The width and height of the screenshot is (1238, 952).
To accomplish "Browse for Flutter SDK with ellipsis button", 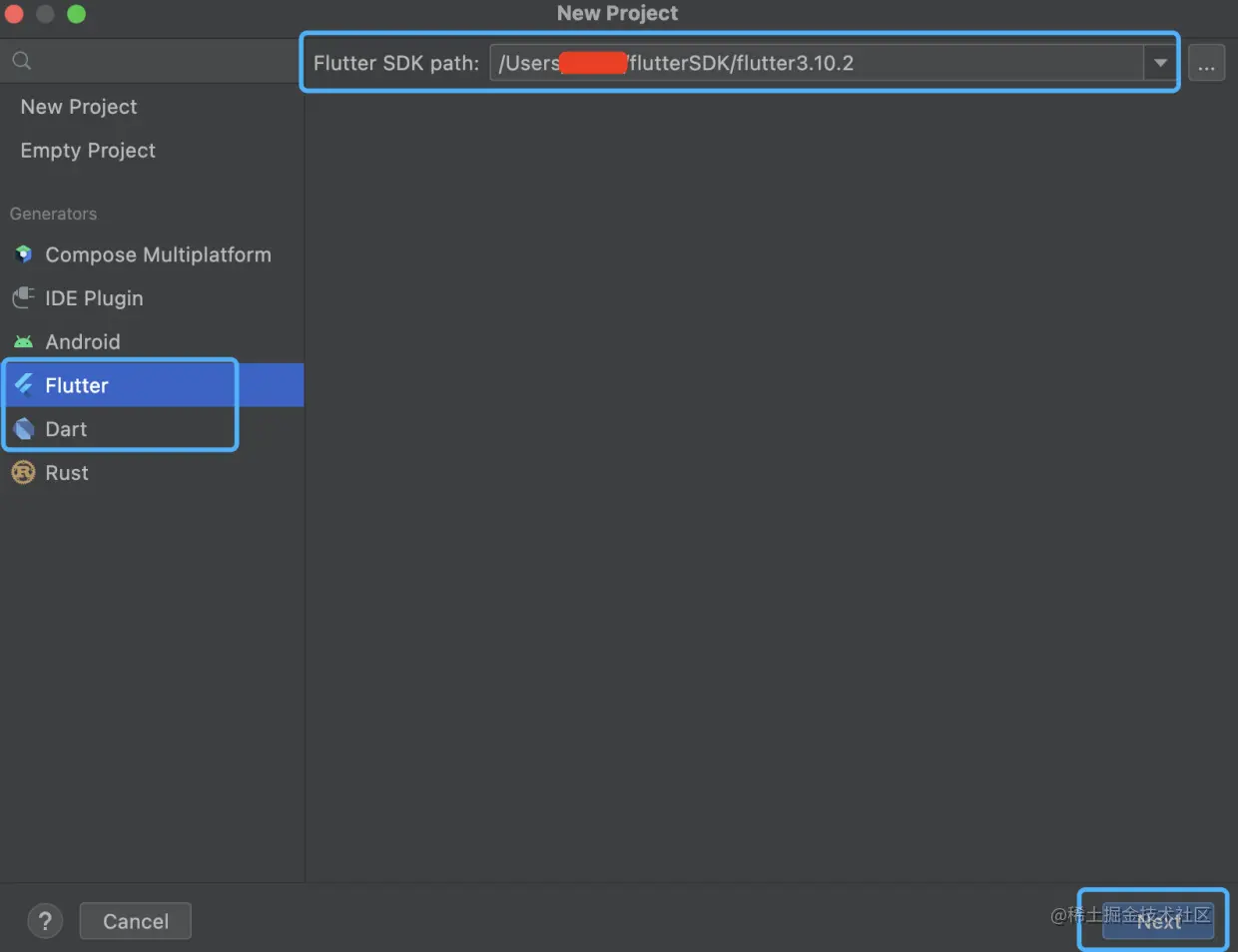I will [x=1206, y=64].
